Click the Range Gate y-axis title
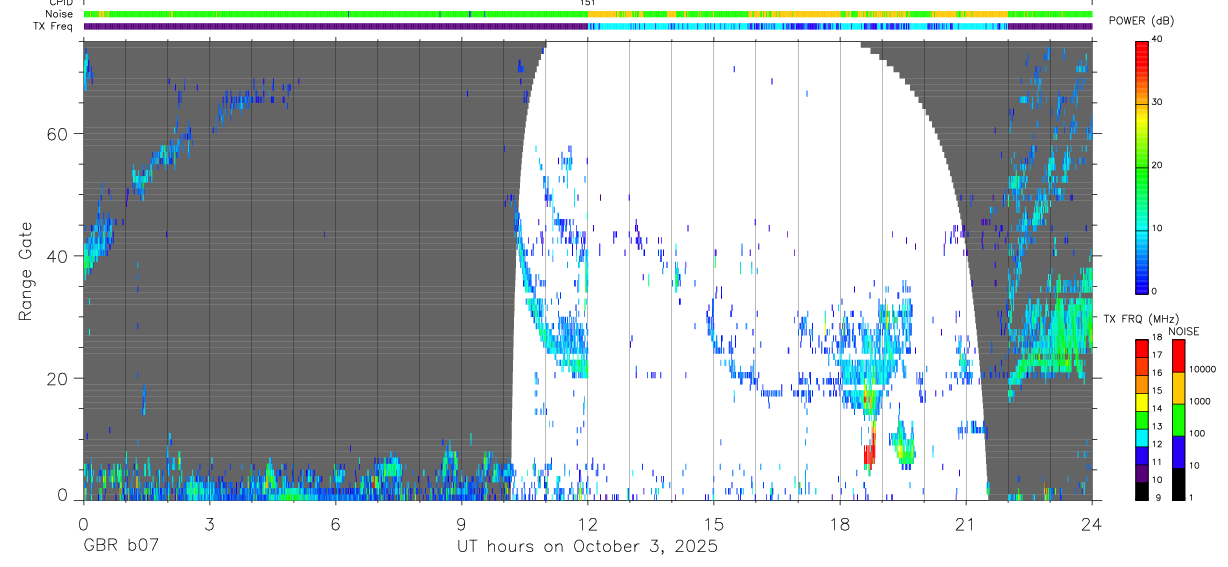This screenshot has width=1228, height=567. (x=25, y=271)
